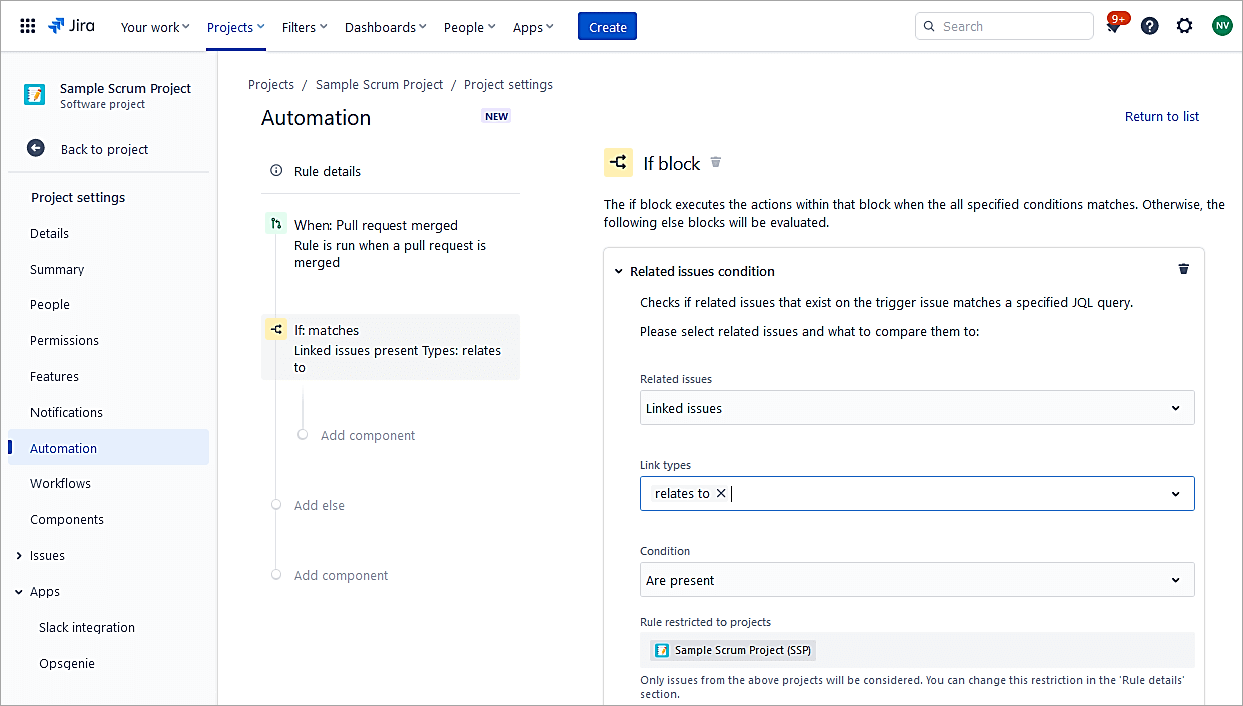Delete the If block via trash icon
Screen dimensions: 1243x706
[x=715, y=162]
